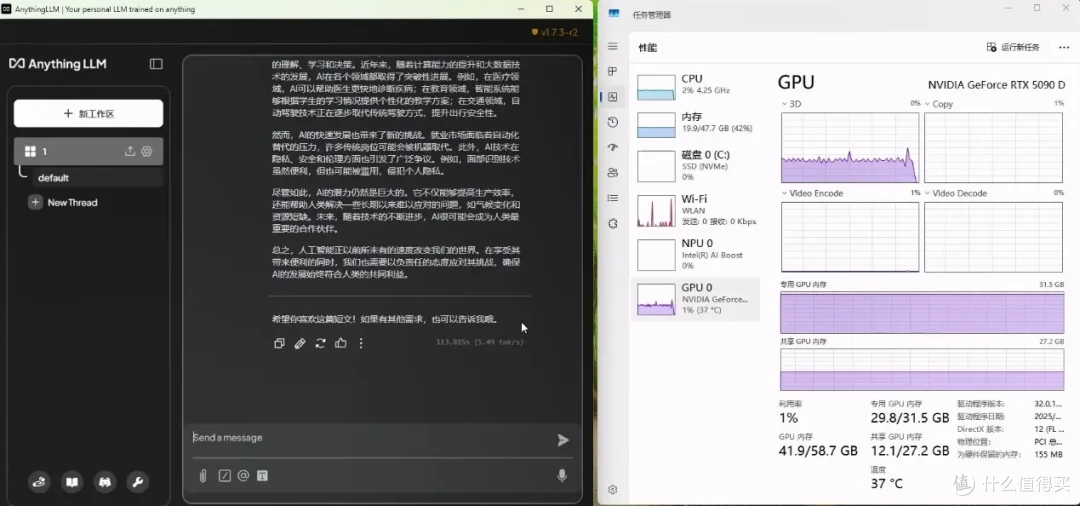The height and width of the screenshot is (506, 1080).
Task: Attach a file with paperclip icon
Action: (202, 476)
